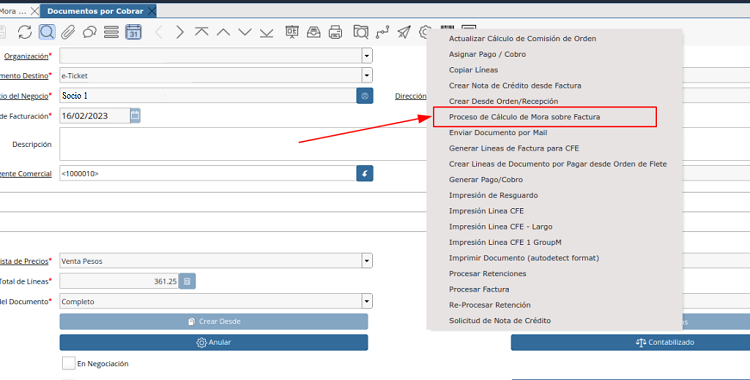The image size is (750, 380).
Task: Select Crear Nota de Crédito desde Factura
Action: (x=515, y=86)
